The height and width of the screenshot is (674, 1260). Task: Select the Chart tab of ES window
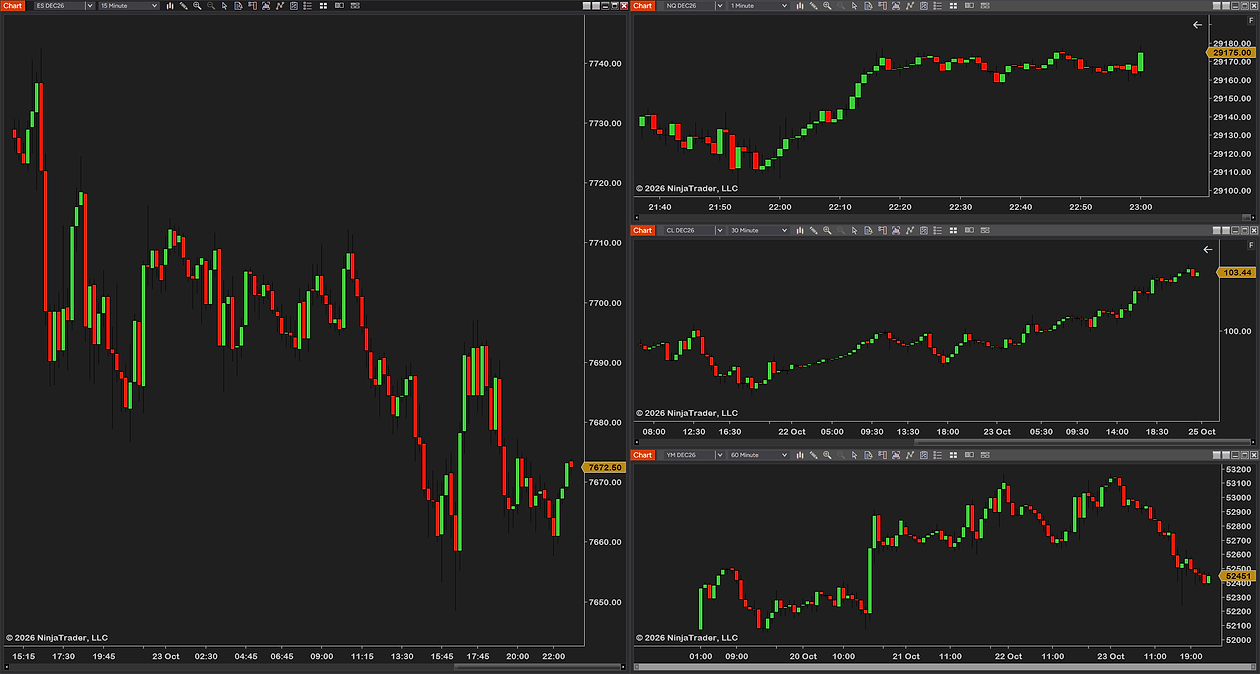point(13,6)
